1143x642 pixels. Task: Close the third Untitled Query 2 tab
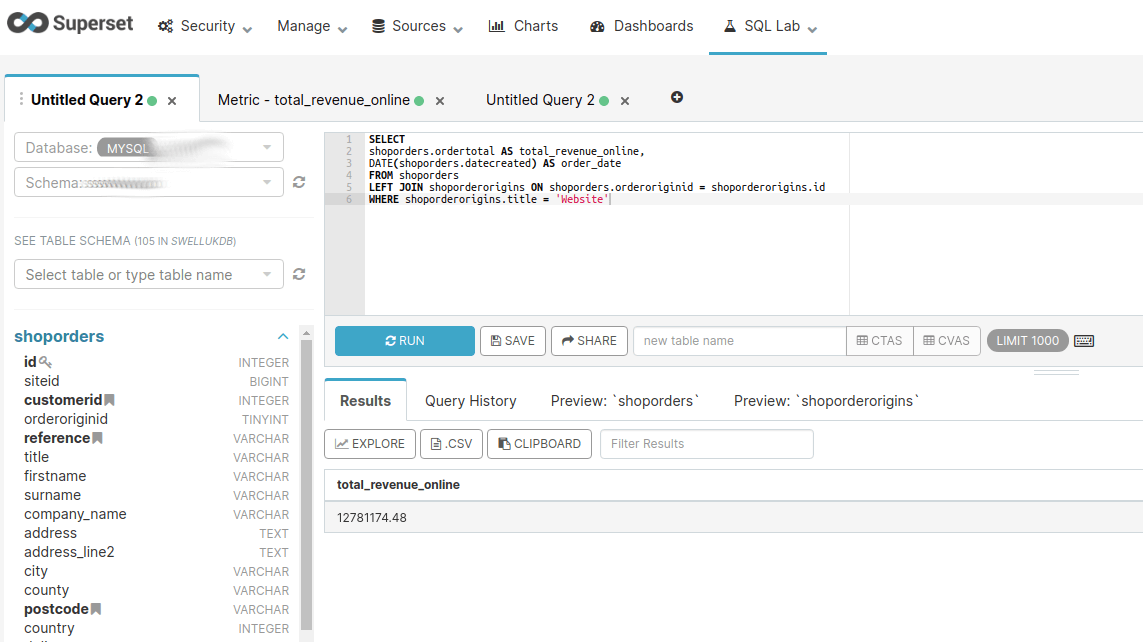tap(625, 101)
